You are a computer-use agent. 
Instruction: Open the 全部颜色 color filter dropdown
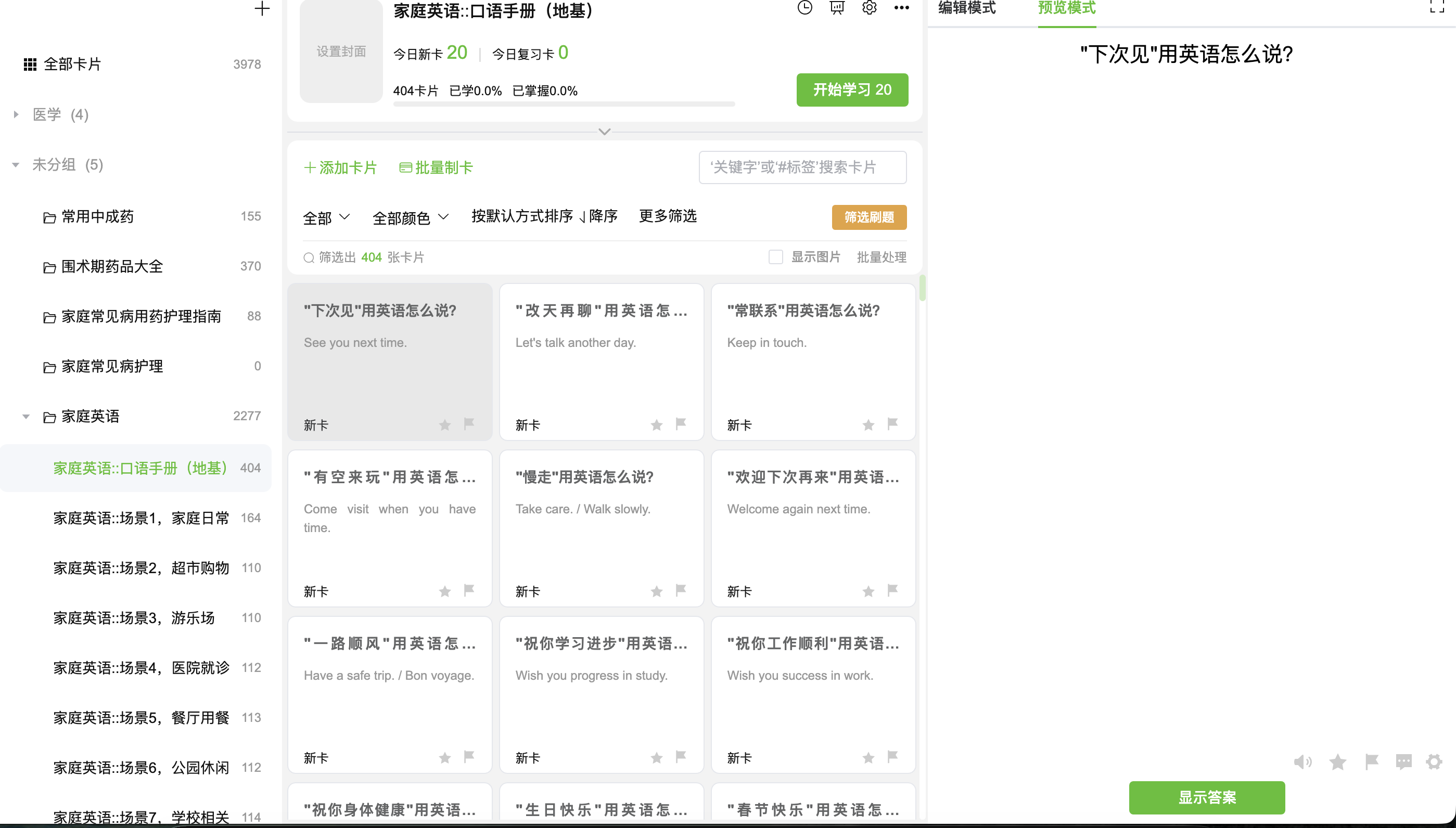pos(411,218)
